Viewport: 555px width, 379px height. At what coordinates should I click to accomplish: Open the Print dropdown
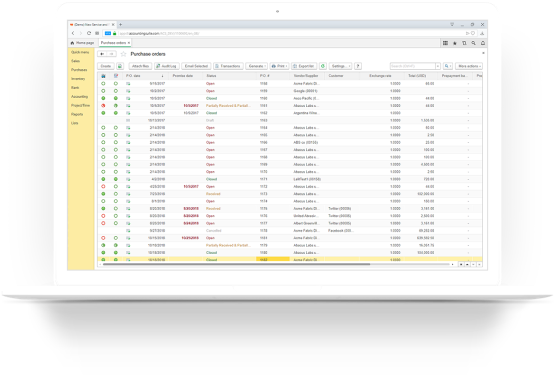tap(280, 66)
